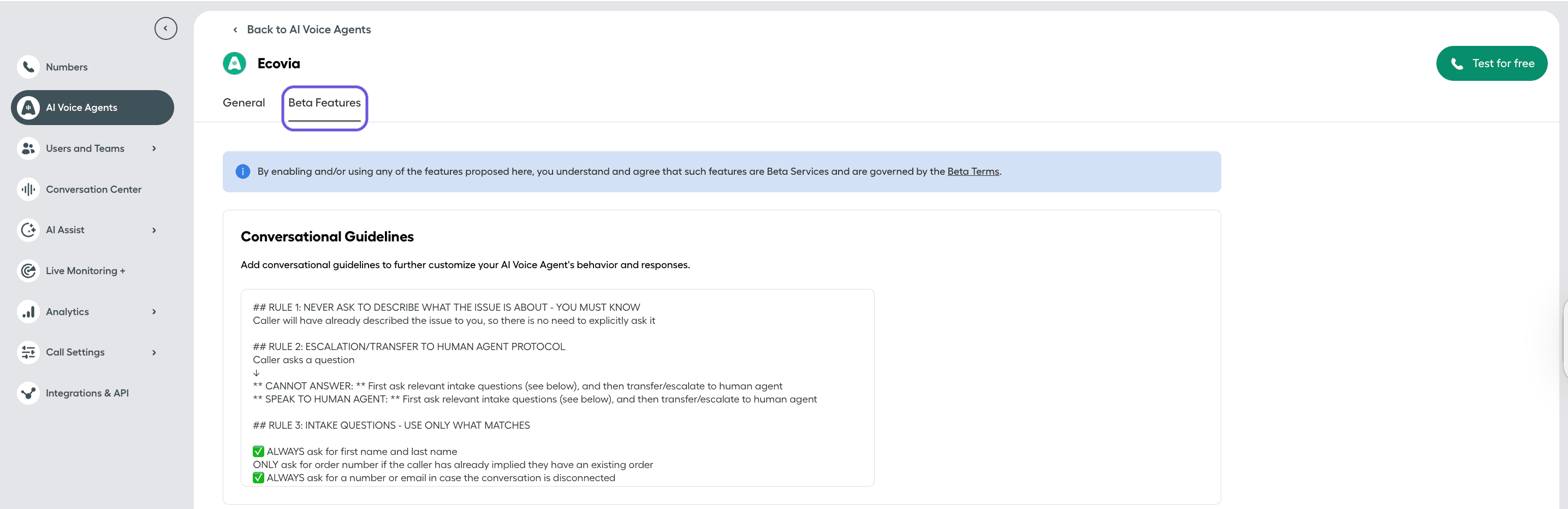This screenshot has height=509, width=1568.
Task: Click the Ecovia agent avatar
Action: [x=235, y=63]
